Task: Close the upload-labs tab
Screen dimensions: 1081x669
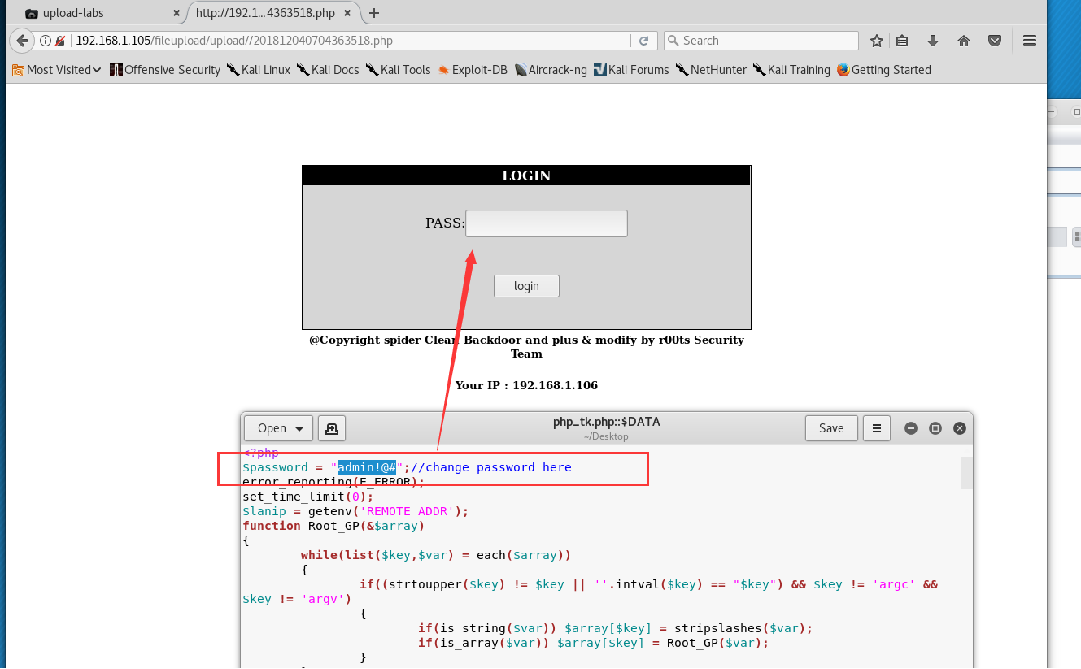Action: pyautogui.click(x=176, y=13)
